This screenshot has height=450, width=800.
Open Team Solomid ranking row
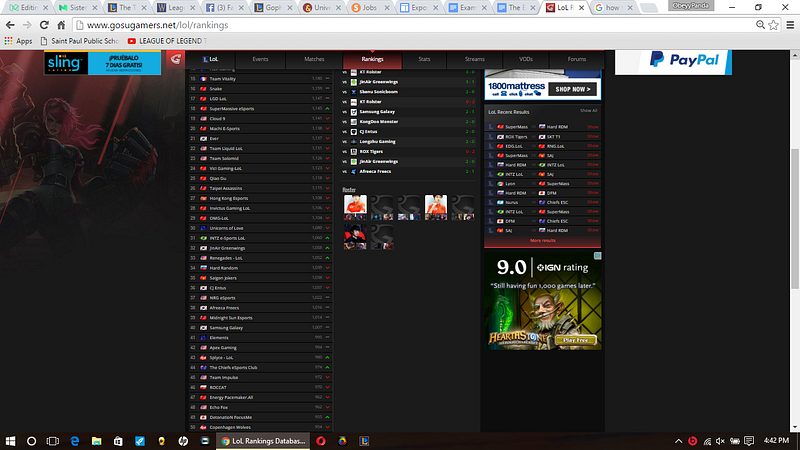(x=260, y=159)
